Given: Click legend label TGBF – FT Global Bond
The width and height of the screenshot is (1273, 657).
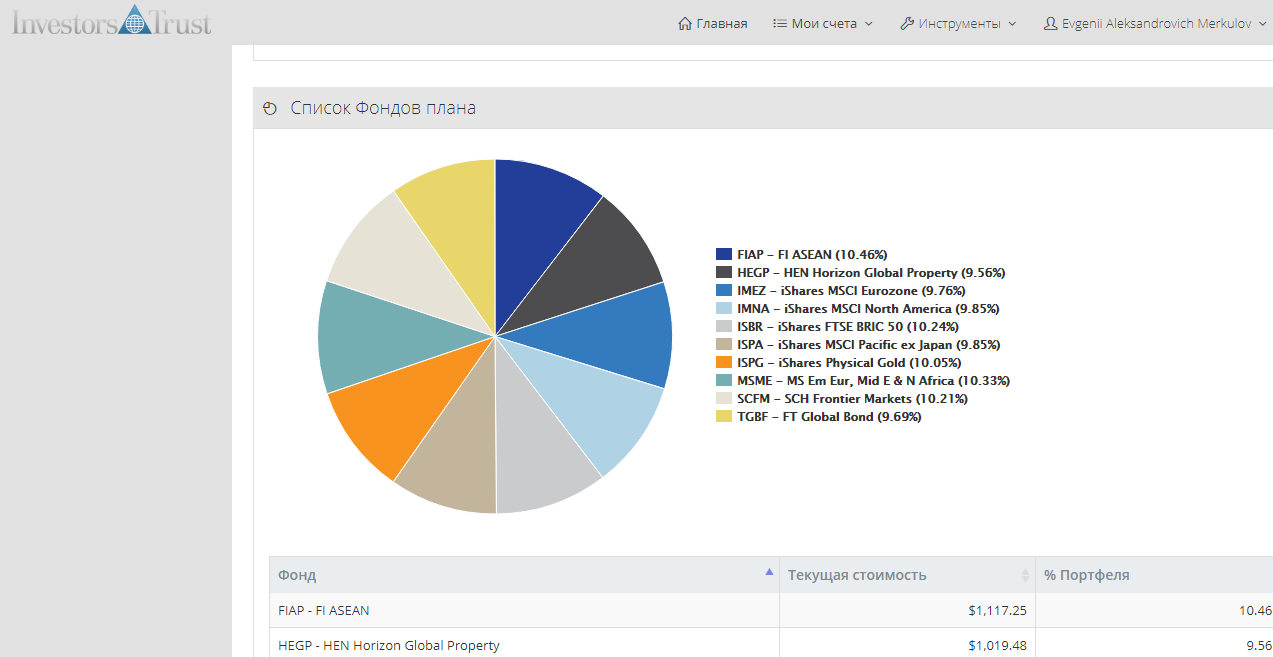Looking at the screenshot, I should (829, 417).
